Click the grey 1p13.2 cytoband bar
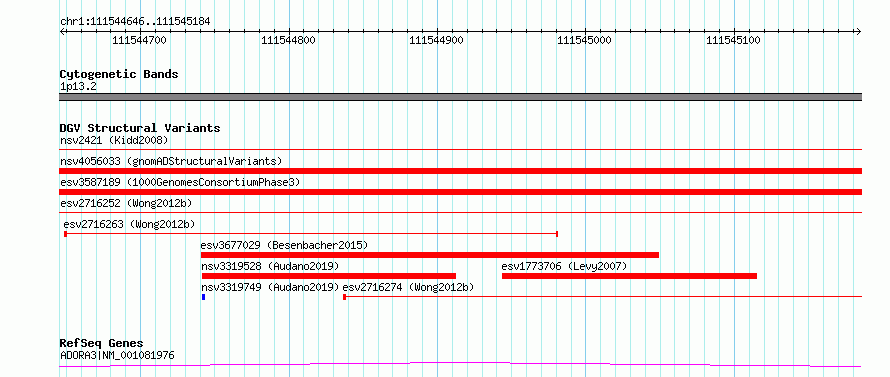Viewport: 890px width, 377px height. 460,97
